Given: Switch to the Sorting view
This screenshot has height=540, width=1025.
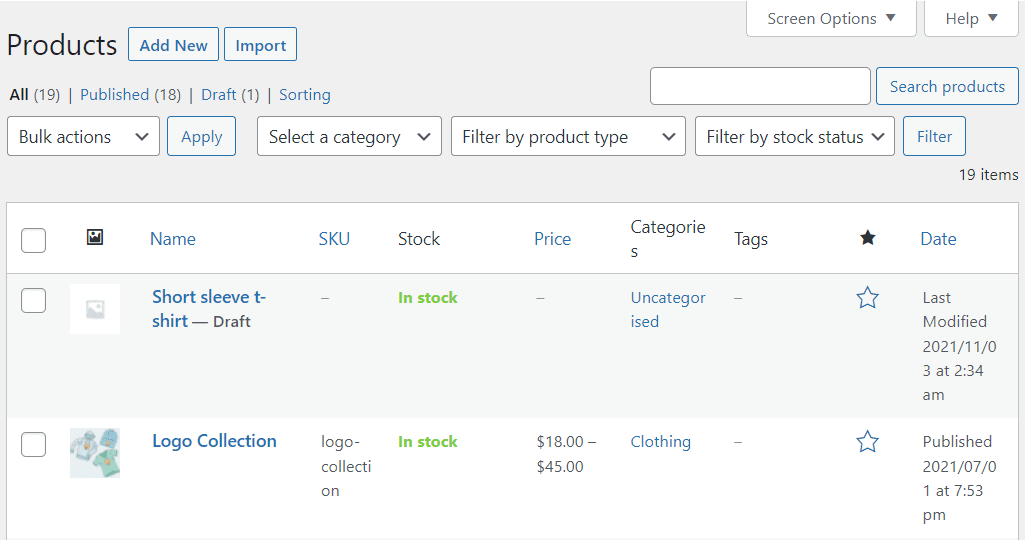Looking at the screenshot, I should pyautogui.click(x=305, y=95).
